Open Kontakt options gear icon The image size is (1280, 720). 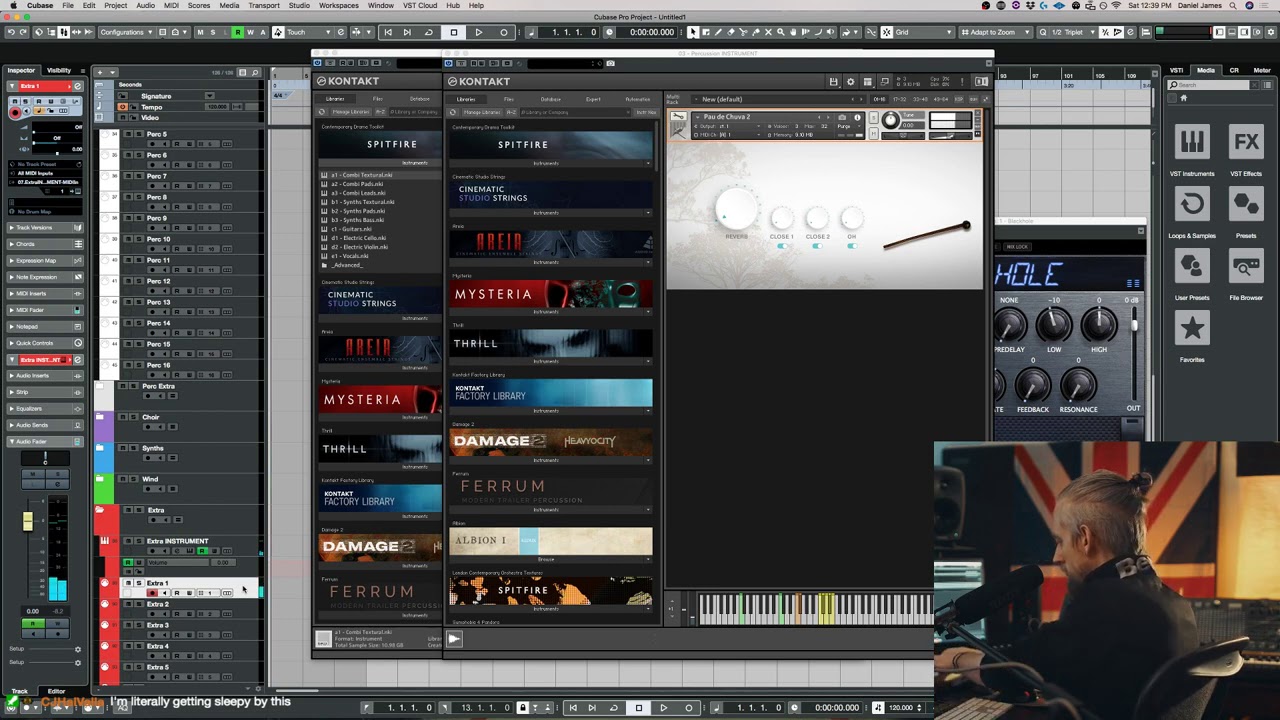850,82
